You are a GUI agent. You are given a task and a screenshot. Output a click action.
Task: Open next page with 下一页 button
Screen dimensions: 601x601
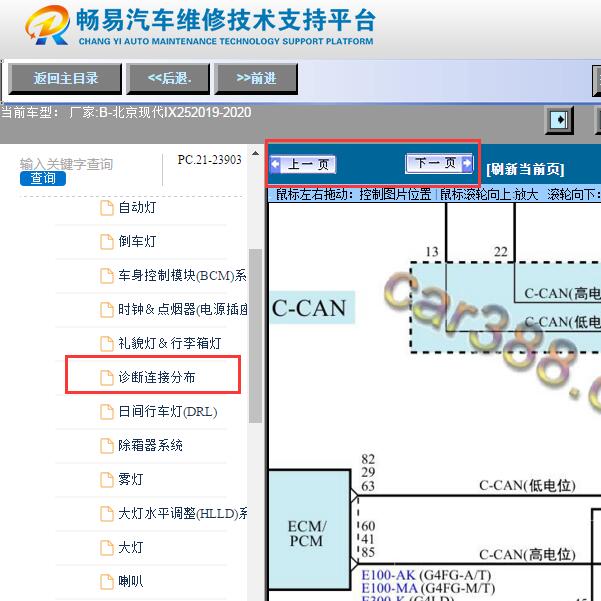(439, 163)
